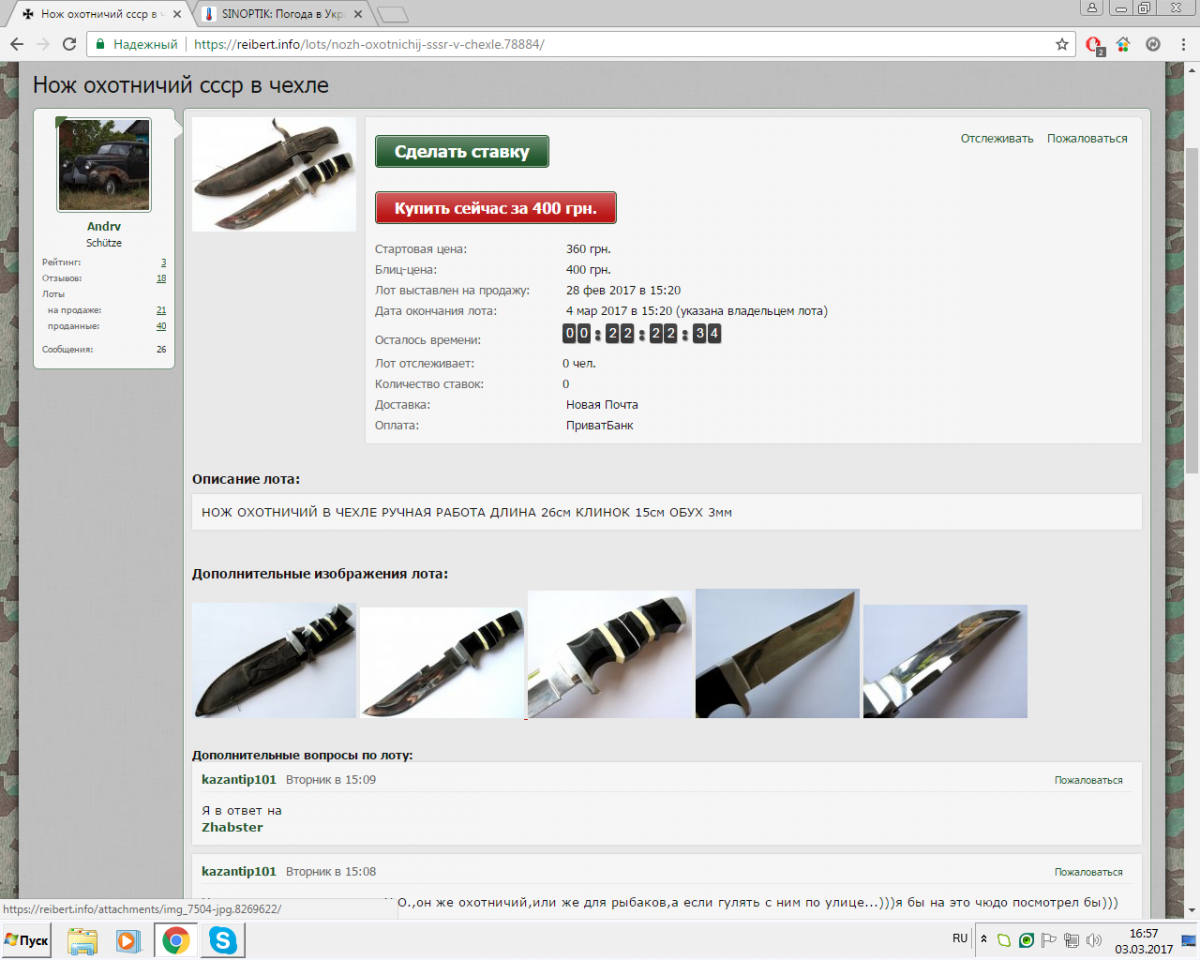Open the на продаже count 21
1200x960 pixels.
161,310
